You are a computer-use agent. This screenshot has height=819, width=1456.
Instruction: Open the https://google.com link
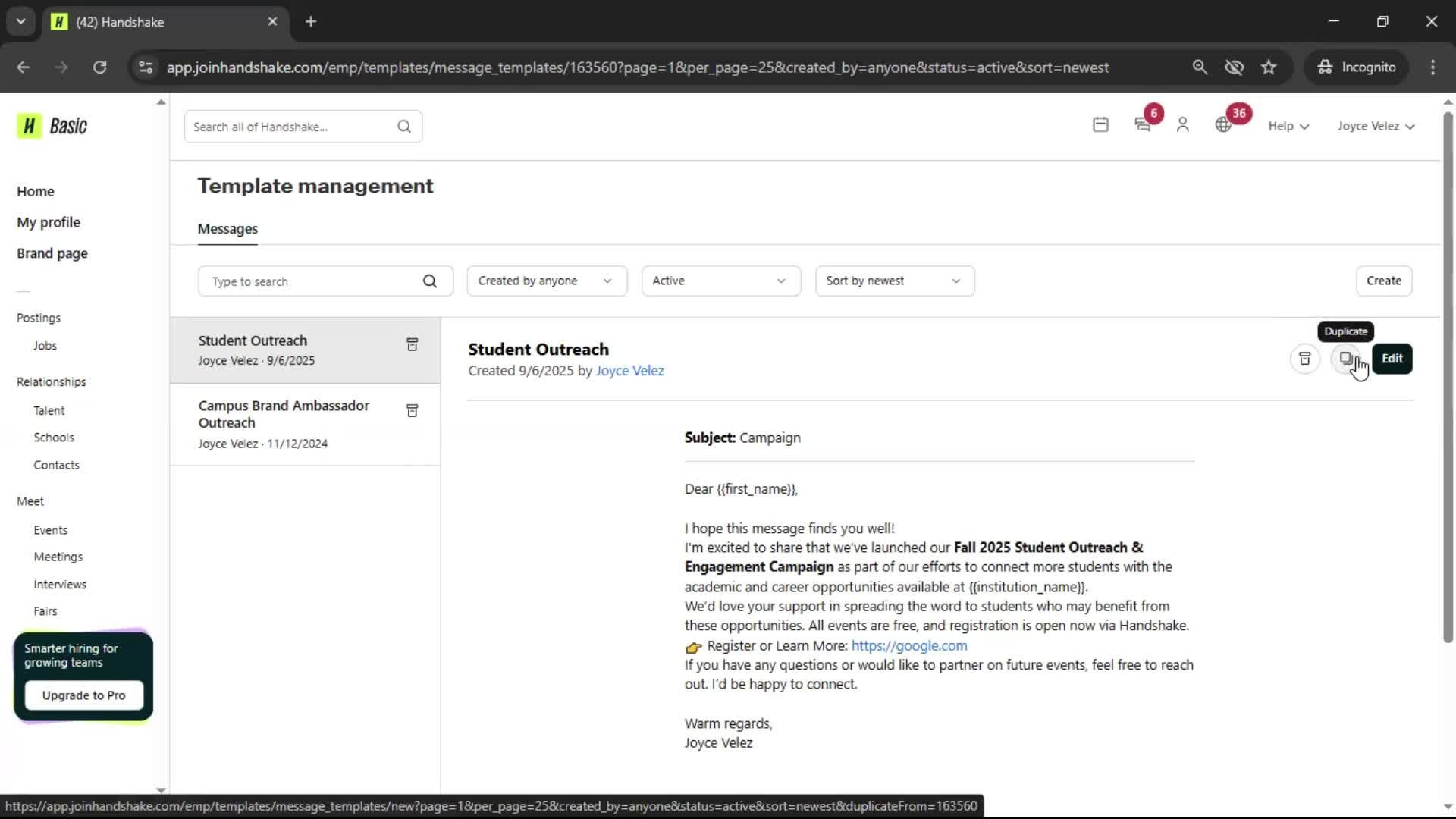(909, 645)
